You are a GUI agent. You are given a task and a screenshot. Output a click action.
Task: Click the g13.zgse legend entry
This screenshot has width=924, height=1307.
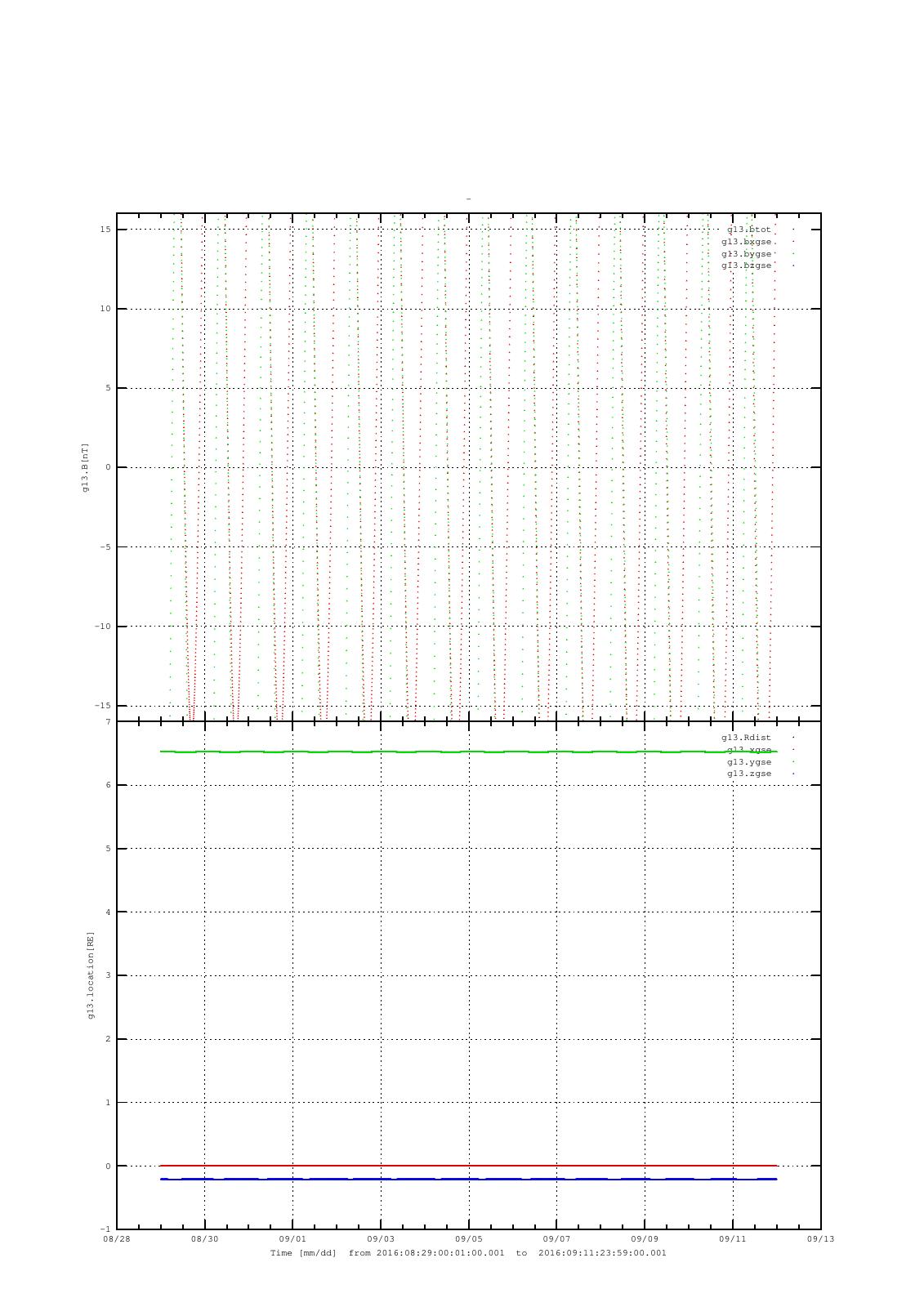pos(749,774)
